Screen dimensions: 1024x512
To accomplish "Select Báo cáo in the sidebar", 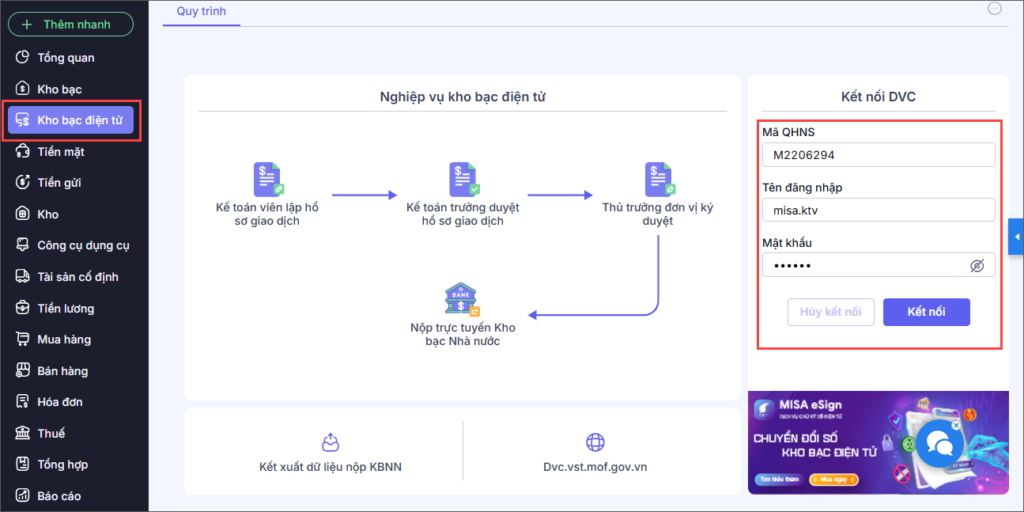I will (59, 496).
